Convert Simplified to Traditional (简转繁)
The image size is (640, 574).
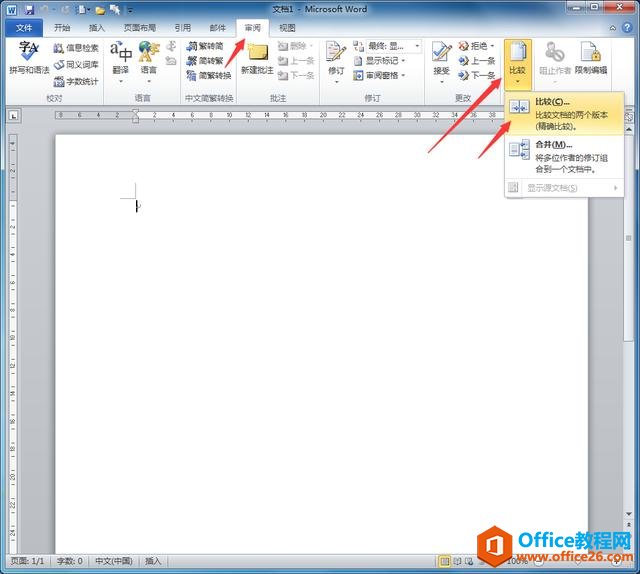point(205,61)
